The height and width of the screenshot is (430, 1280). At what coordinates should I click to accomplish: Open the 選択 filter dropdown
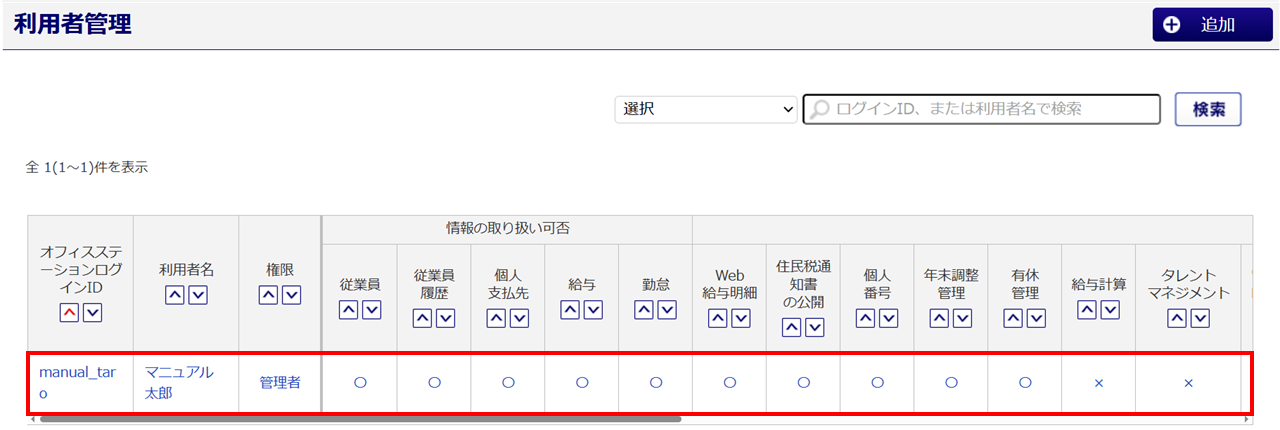(706, 109)
